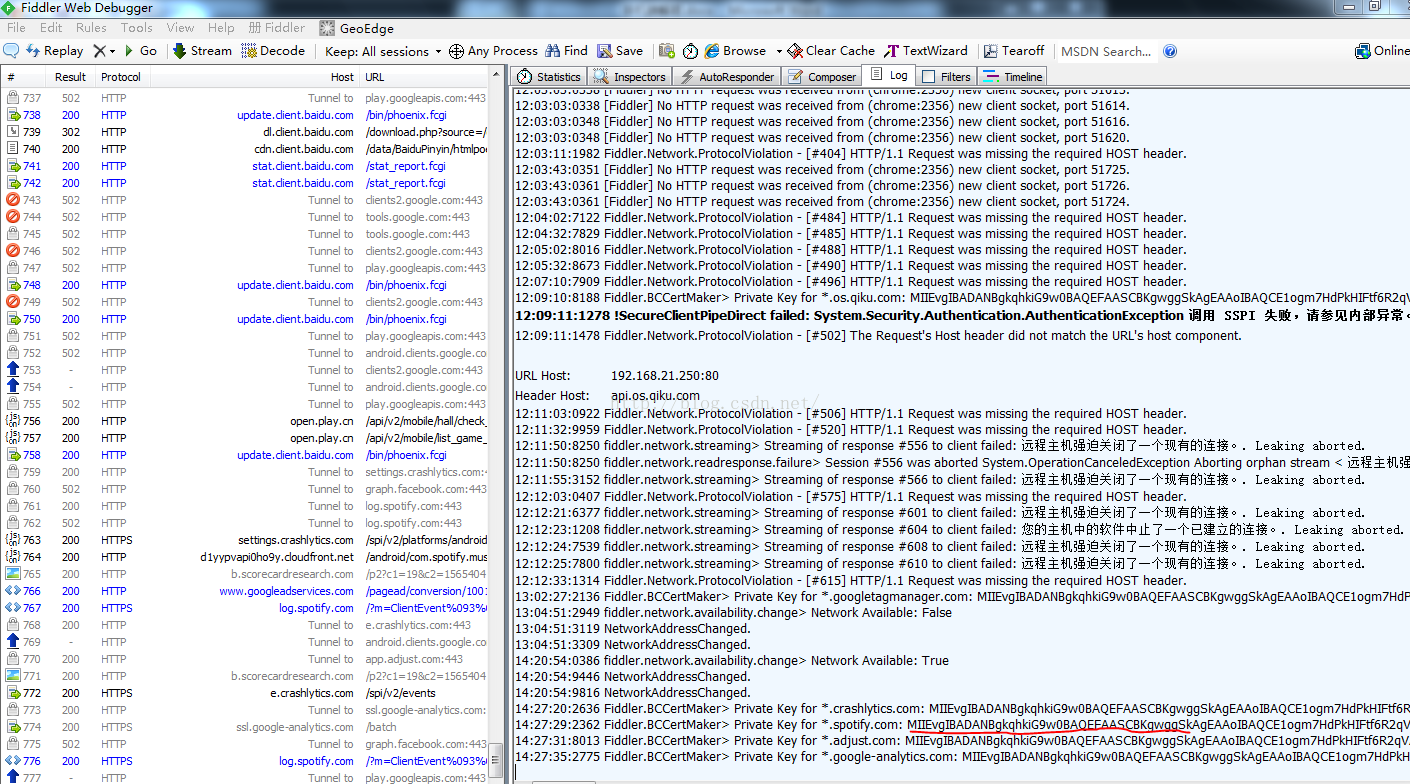Select session 757 open.play.cn list_game
The image size is (1410, 784).
point(245,438)
